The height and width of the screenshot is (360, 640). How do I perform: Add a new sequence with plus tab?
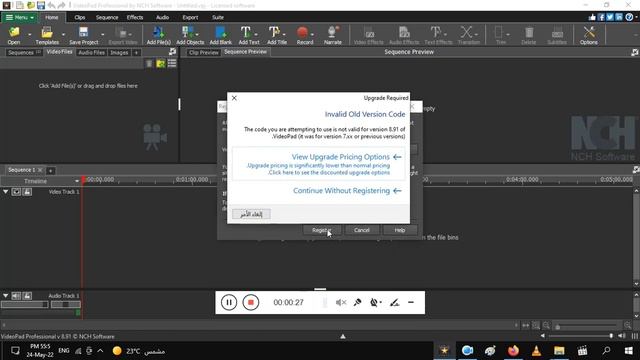(x=50, y=171)
